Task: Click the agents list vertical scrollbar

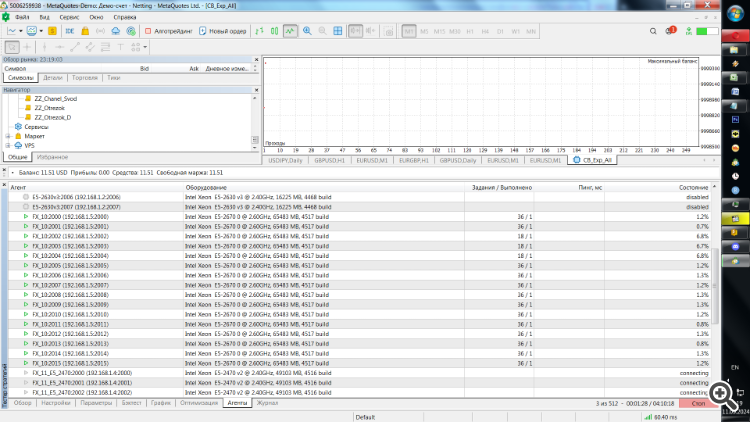Action: [x=715, y=286]
